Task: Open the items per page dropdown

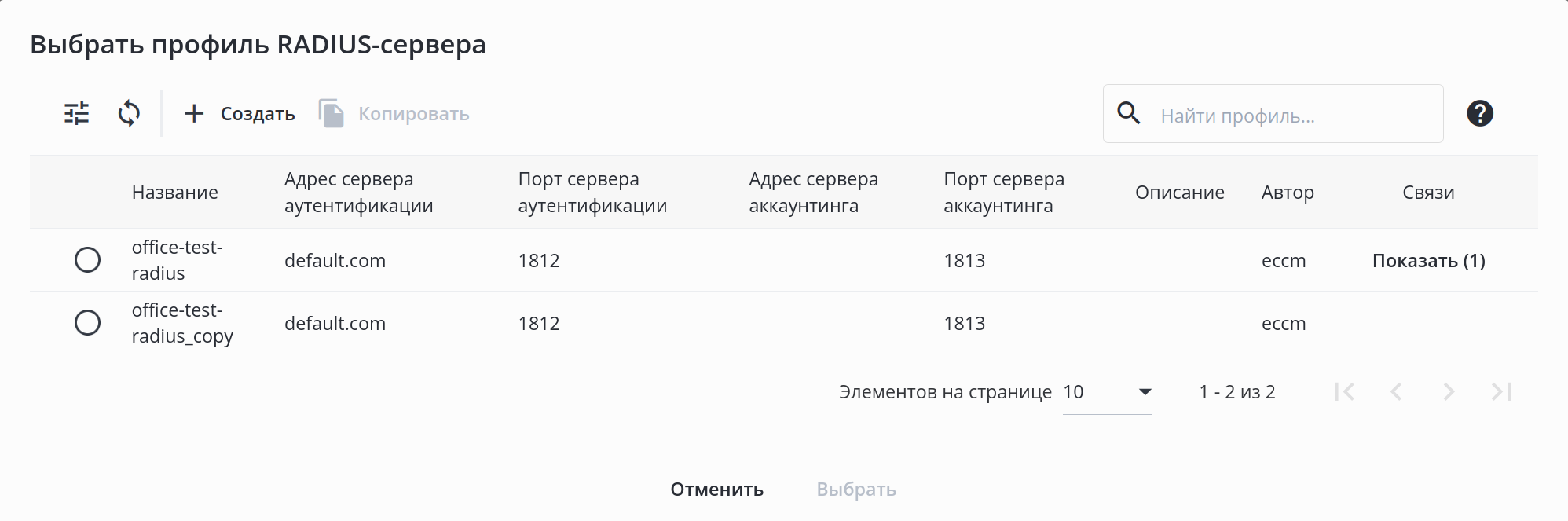Action: [x=1106, y=392]
